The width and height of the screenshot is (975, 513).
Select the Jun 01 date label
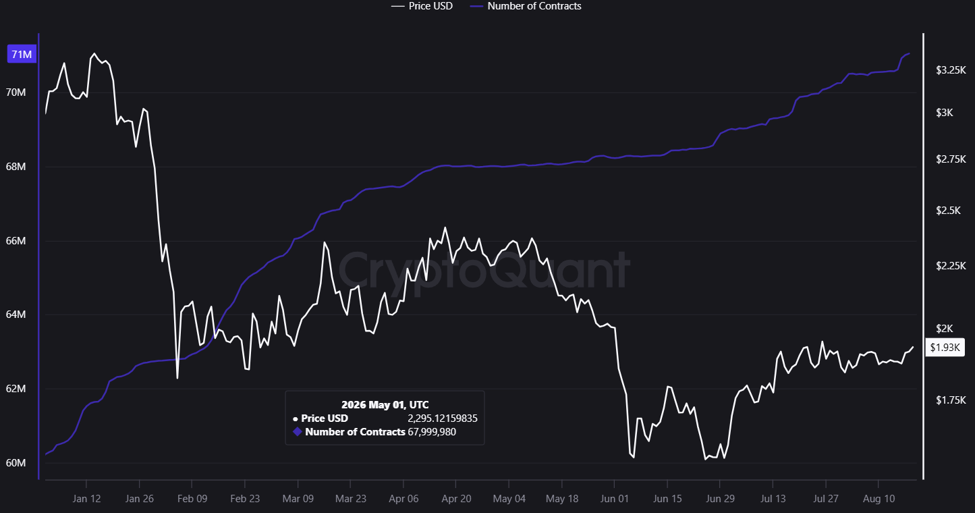pos(614,499)
